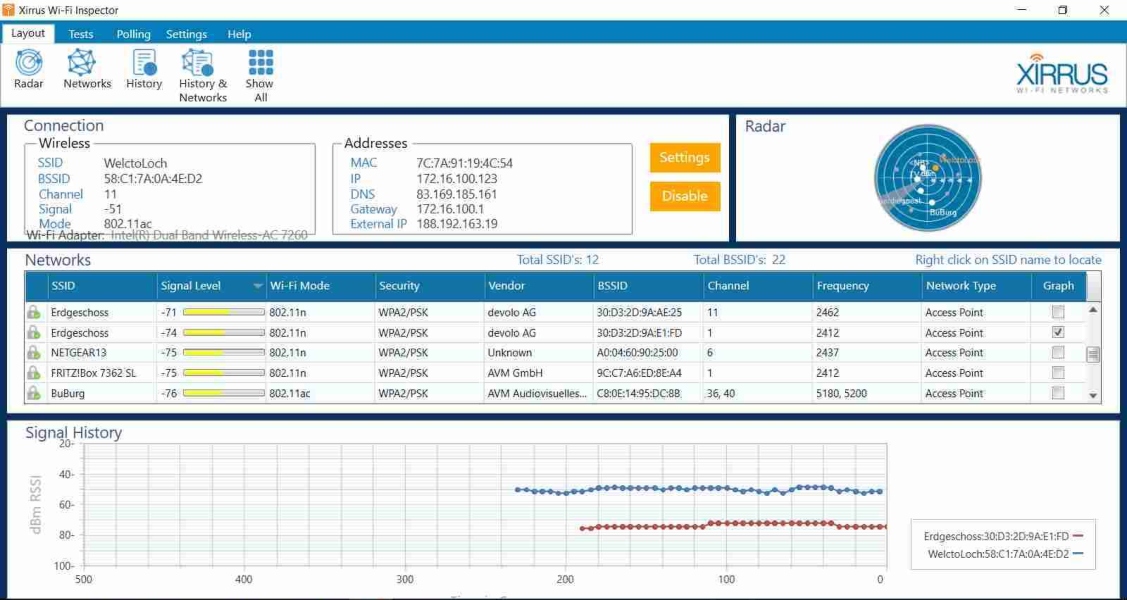1127x600 pixels.
Task: Click the lock icon beside FRITZ!Box 7362 SL
Action: click(x=33, y=373)
